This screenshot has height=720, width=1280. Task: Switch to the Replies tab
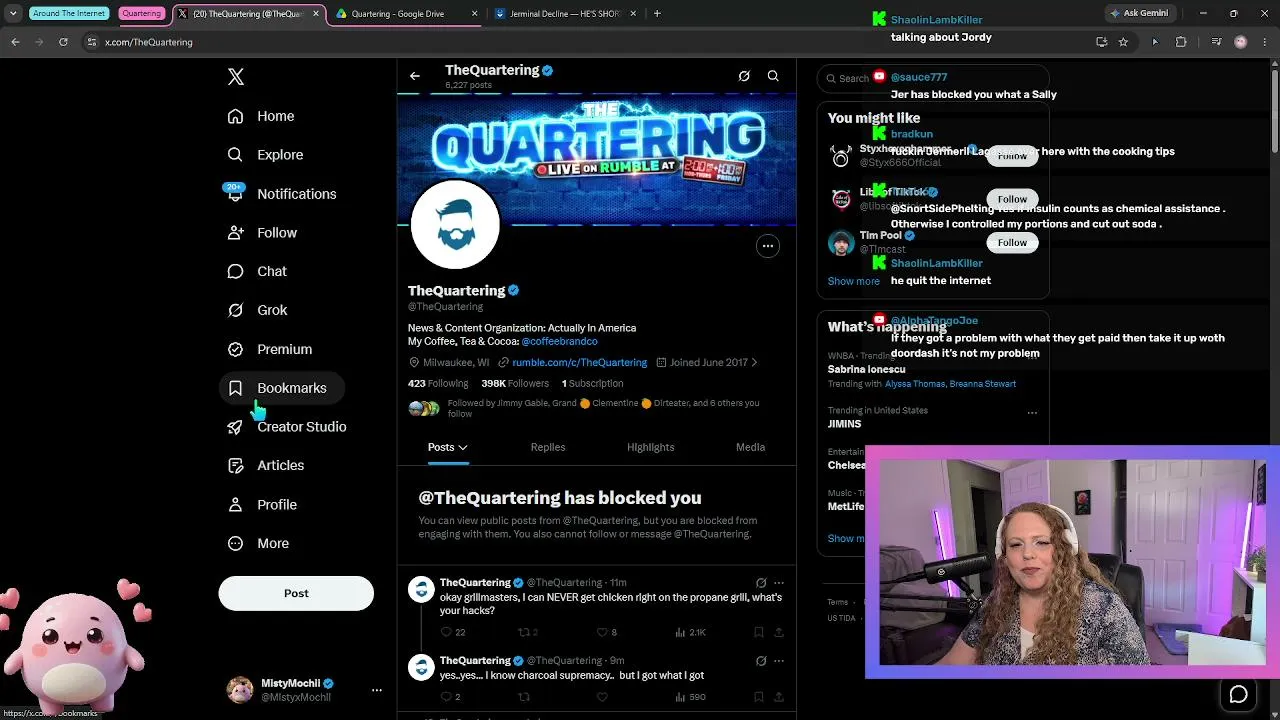pos(548,447)
